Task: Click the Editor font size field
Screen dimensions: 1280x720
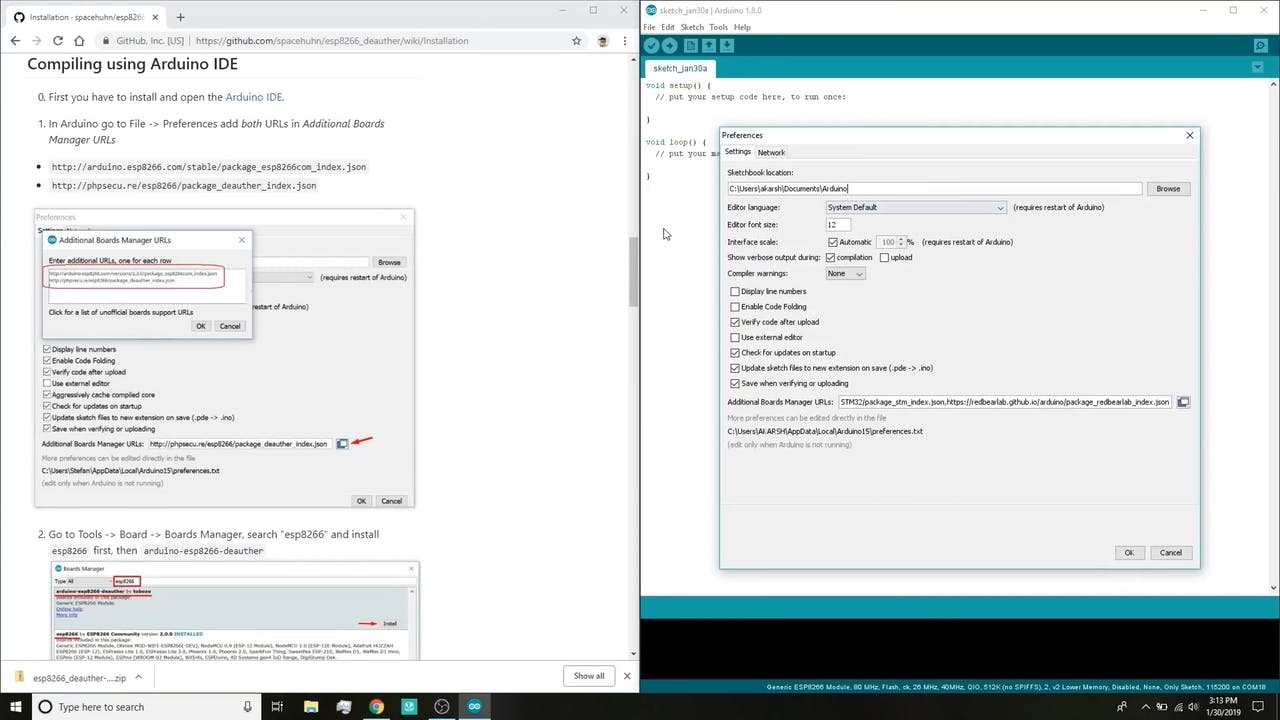Action: 838,224
